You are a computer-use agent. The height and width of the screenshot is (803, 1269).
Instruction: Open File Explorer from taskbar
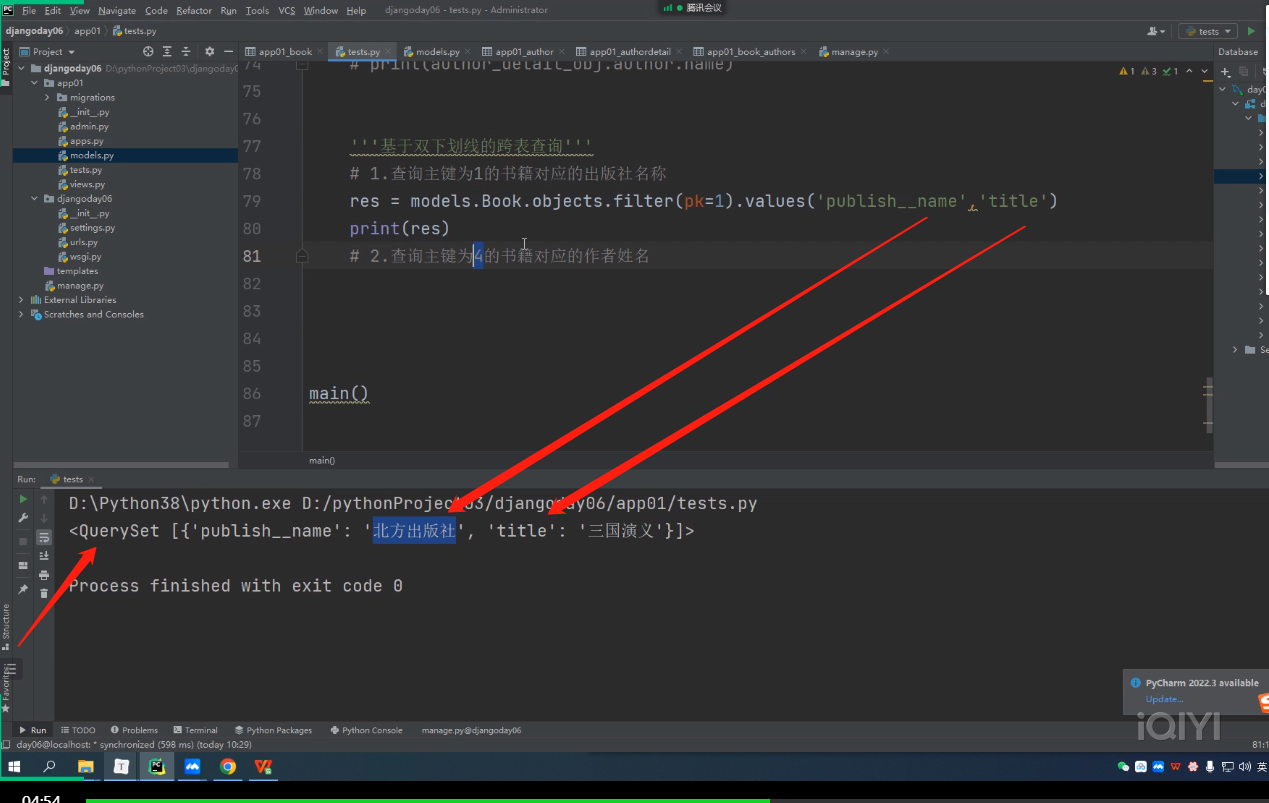coord(86,767)
